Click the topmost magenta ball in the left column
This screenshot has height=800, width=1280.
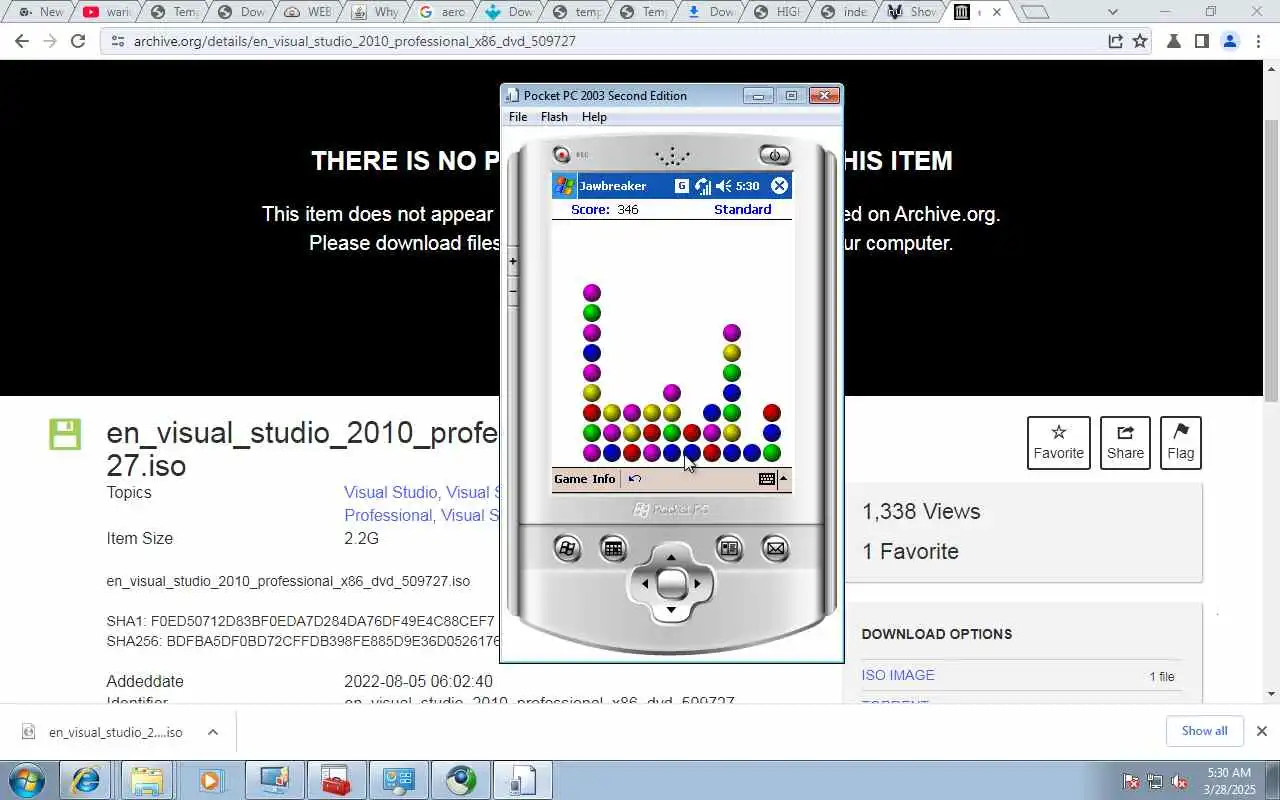tap(592, 293)
